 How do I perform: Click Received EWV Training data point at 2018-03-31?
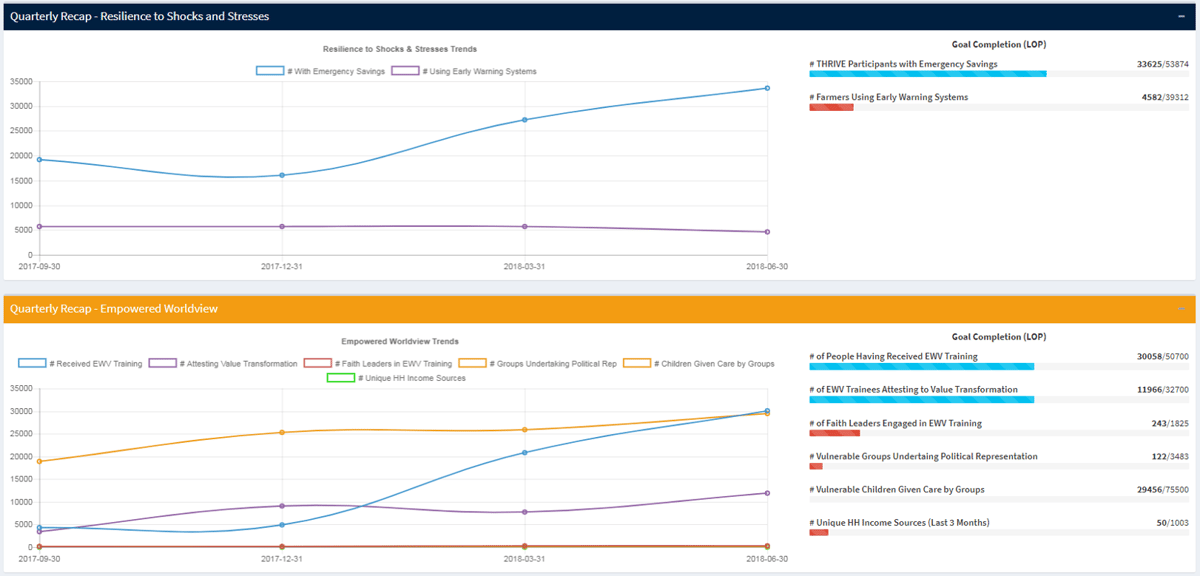525,453
